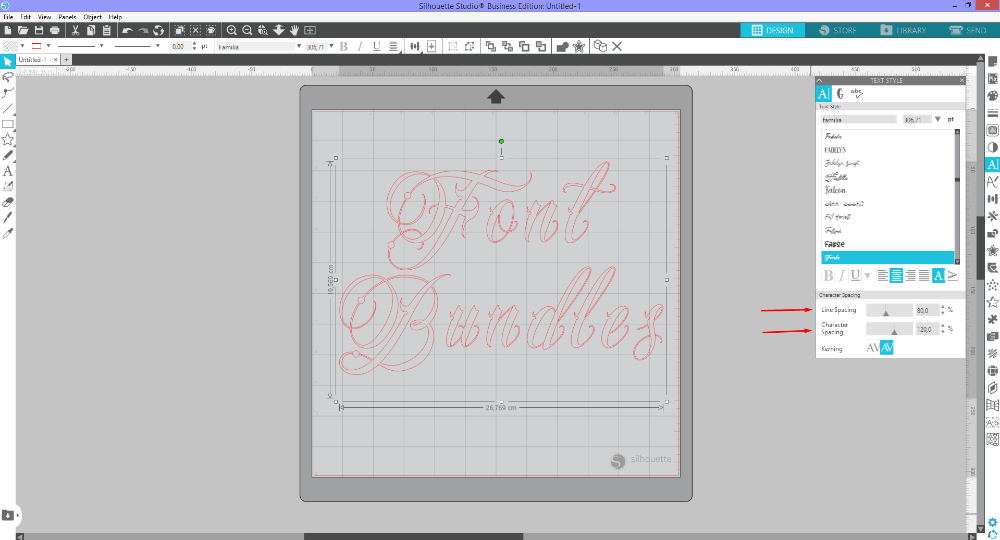The width and height of the screenshot is (1000, 540).
Task: Paste from clipboard icon
Action: pyautogui.click(x=107, y=30)
